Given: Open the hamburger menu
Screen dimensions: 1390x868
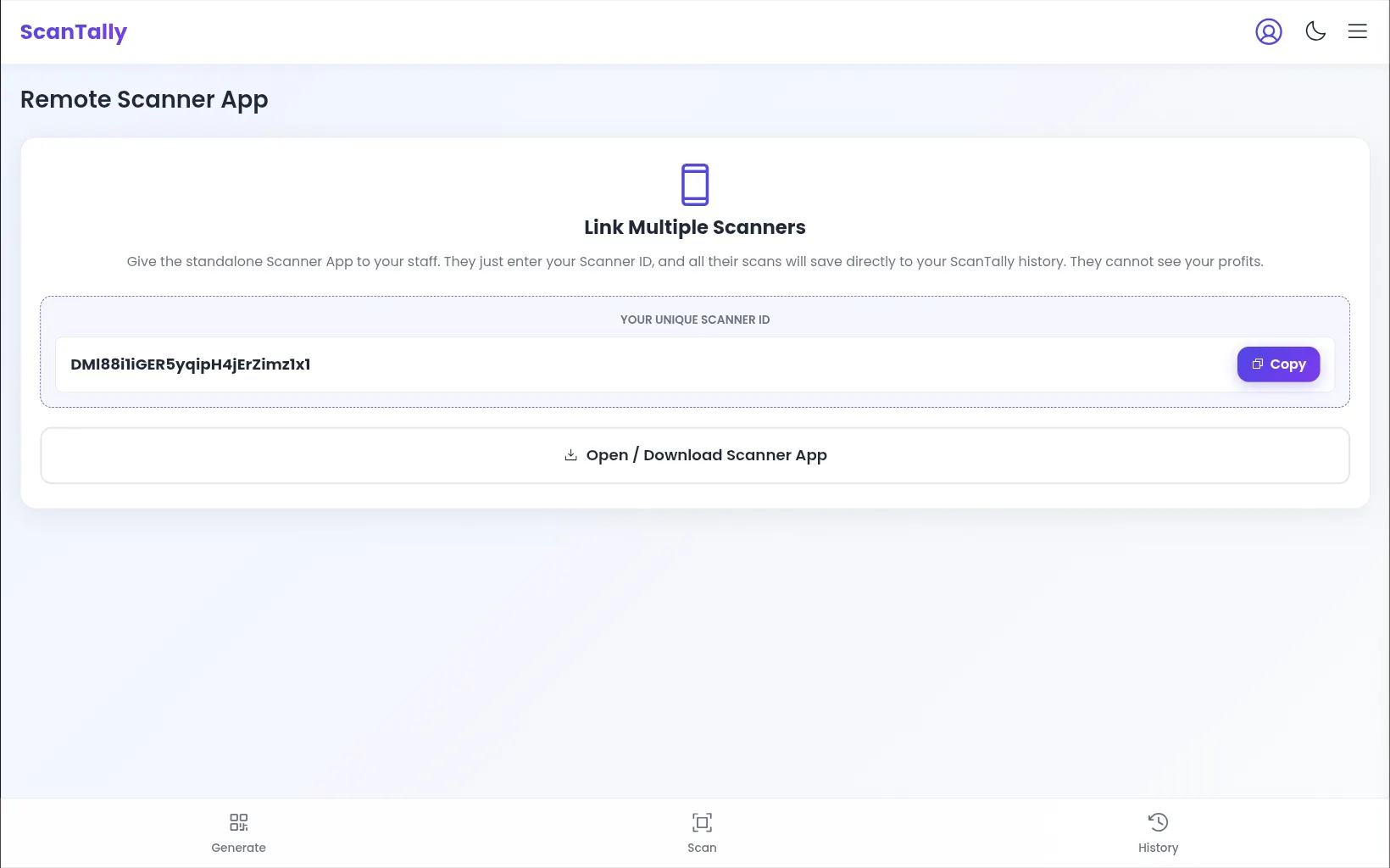Looking at the screenshot, I should tap(1358, 31).
